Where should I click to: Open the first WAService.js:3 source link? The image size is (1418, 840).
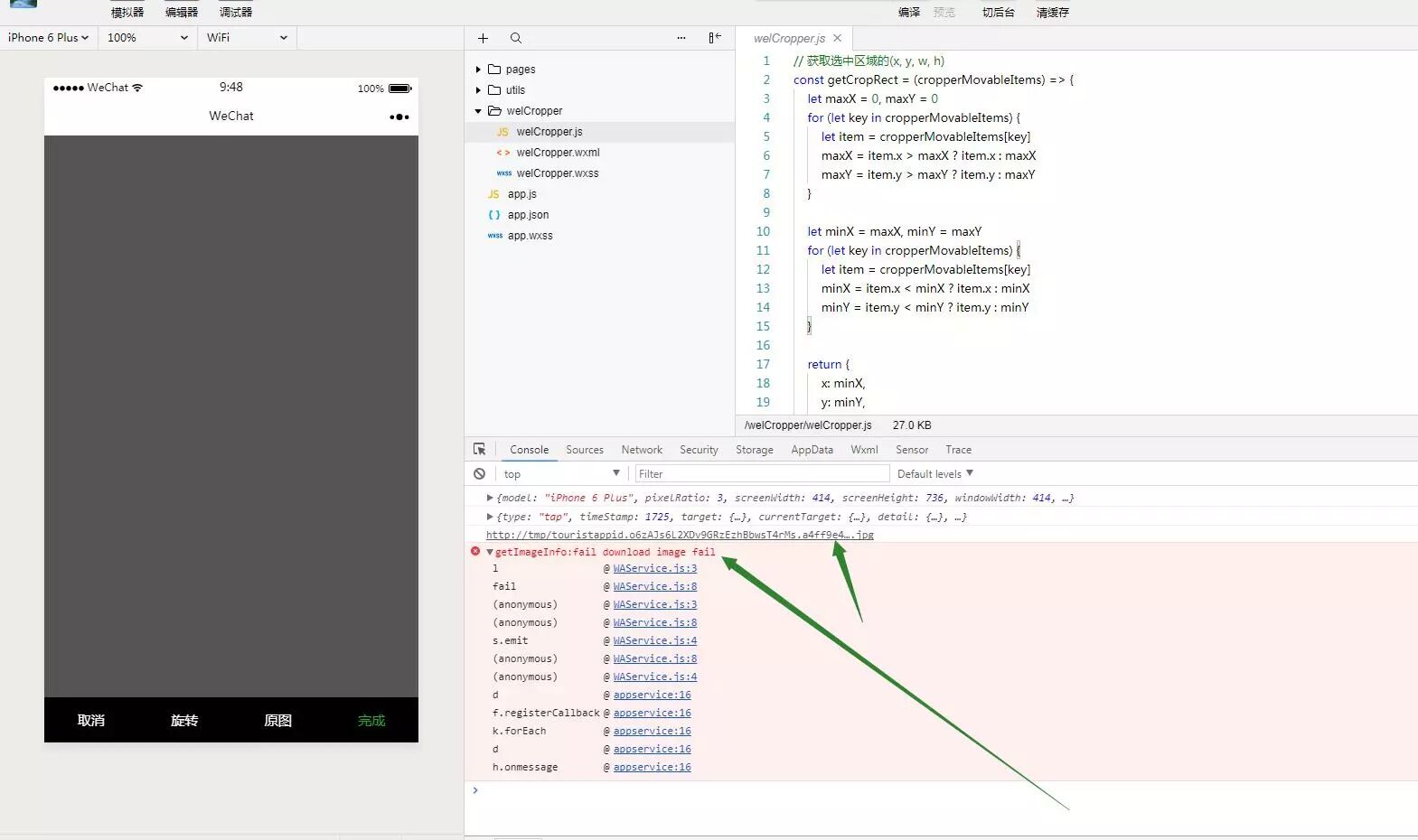tap(654, 568)
